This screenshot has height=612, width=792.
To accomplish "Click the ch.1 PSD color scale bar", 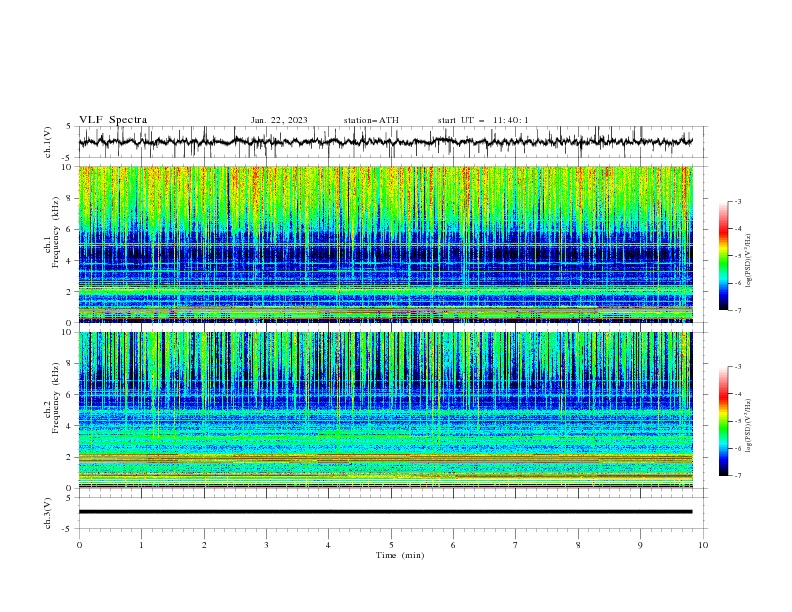I will (723, 256).
